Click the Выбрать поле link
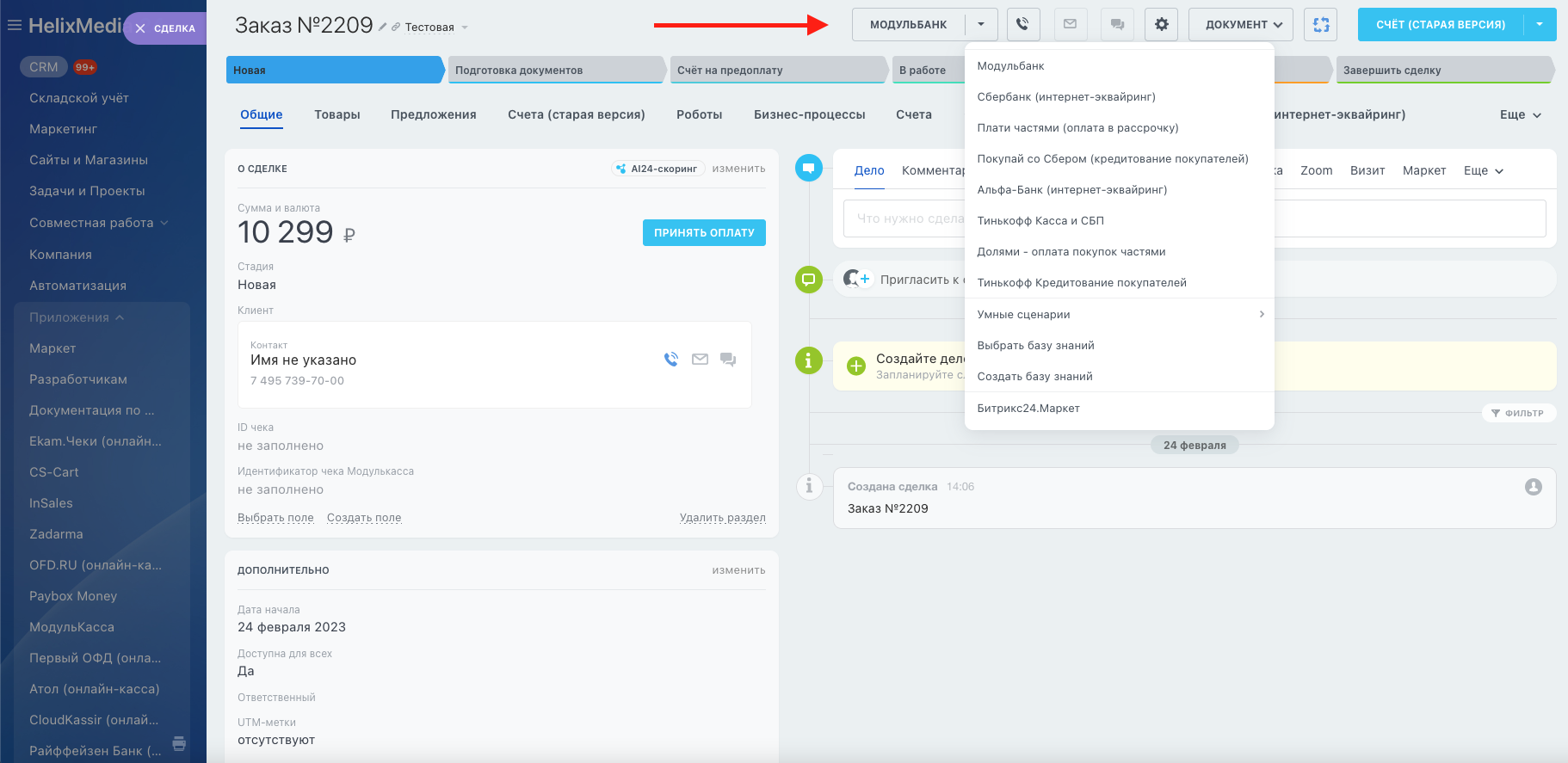Screen dimensions: 1568x763 (275, 518)
